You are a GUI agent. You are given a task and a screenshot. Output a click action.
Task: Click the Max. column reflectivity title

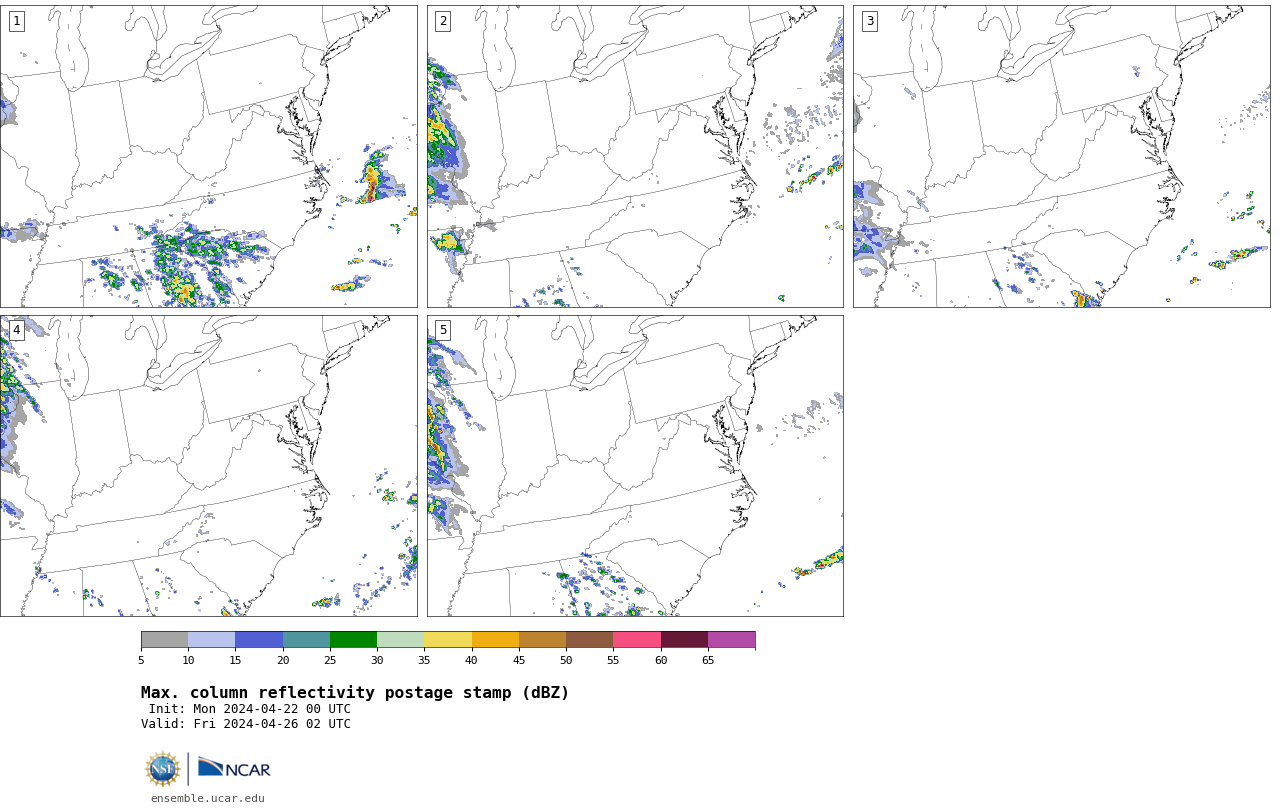tap(355, 693)
